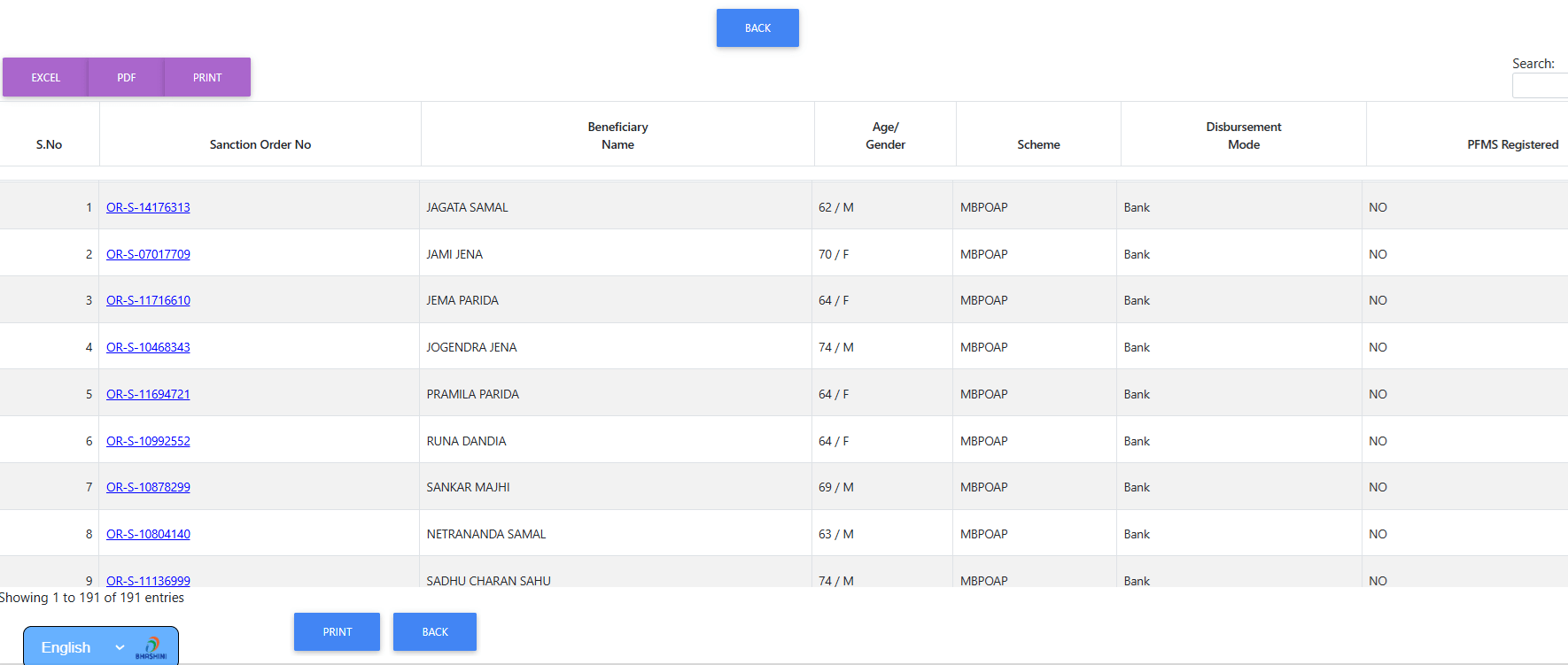Select beneficiary name JEMA PARIDA
Image resolution: width=1568 pixels, height=665 pixels.
point(462,300)
